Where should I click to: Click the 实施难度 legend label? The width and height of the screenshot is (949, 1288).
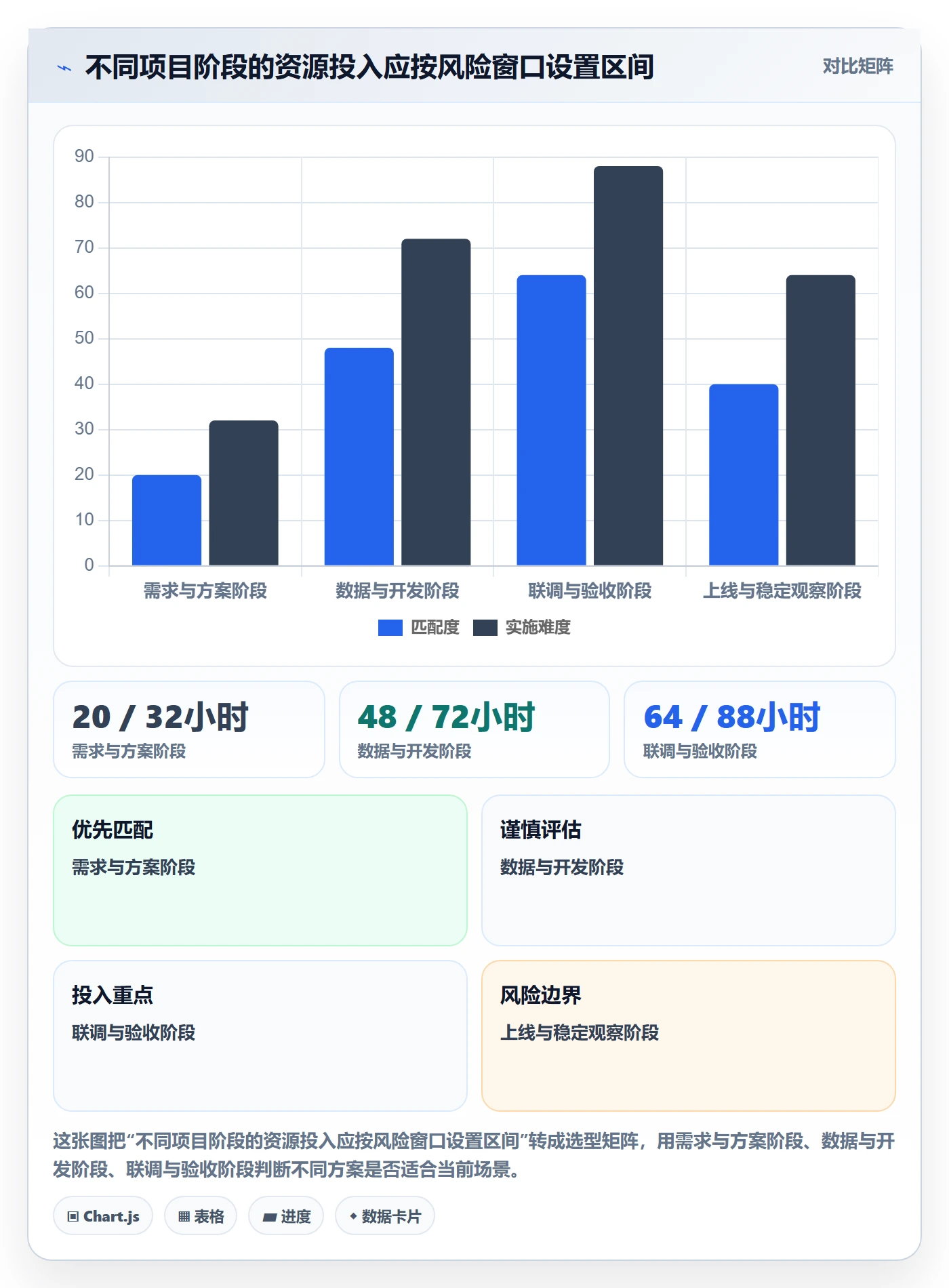click(x=538, y=628)
